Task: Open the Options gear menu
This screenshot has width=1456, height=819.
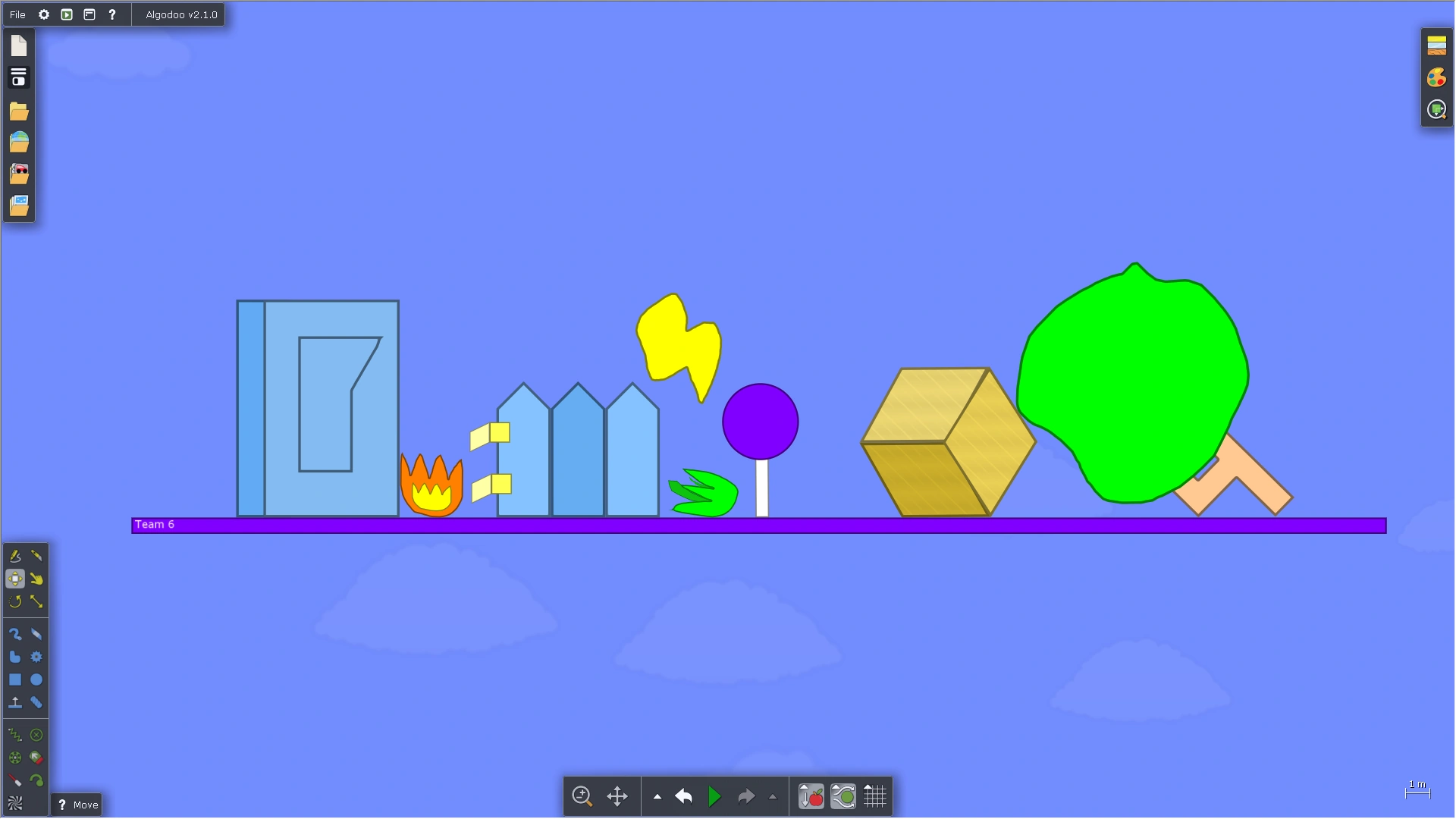Action: (44, 14)
